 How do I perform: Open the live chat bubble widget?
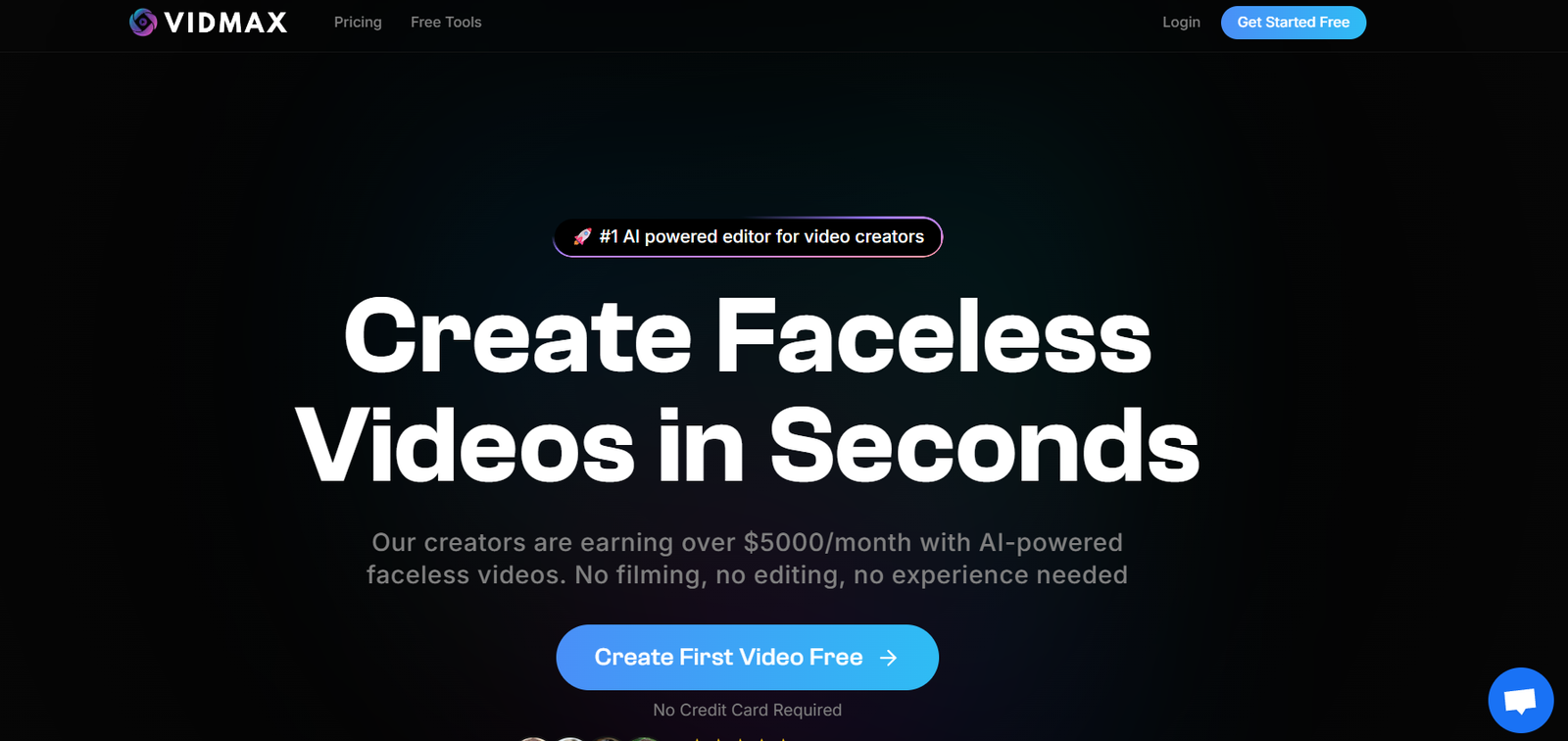1520,700
